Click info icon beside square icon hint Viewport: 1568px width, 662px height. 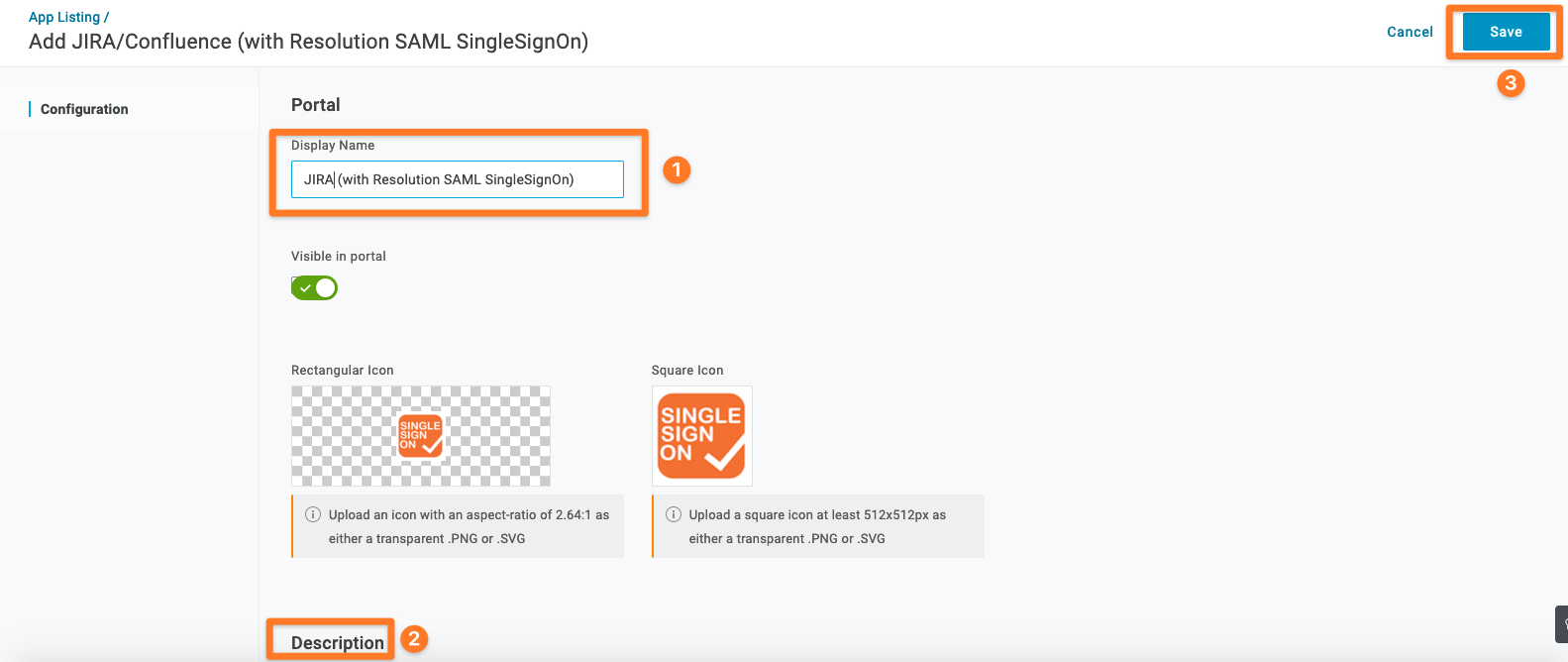pos(674,514)
